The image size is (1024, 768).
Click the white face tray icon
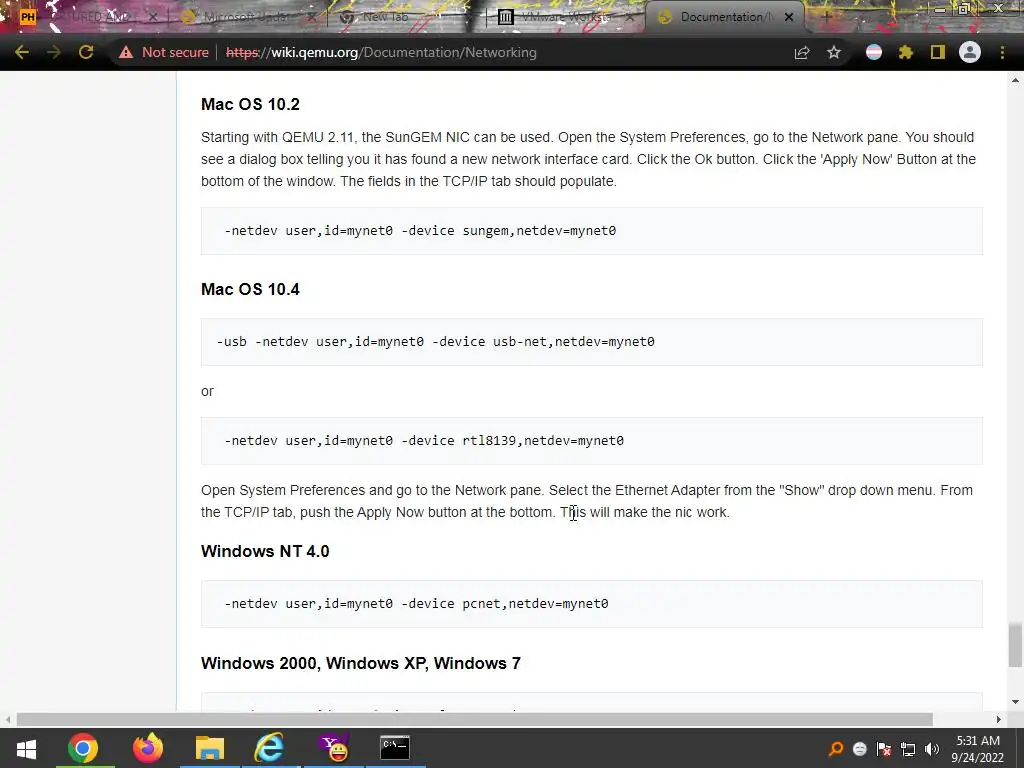[x=859, y=749]
